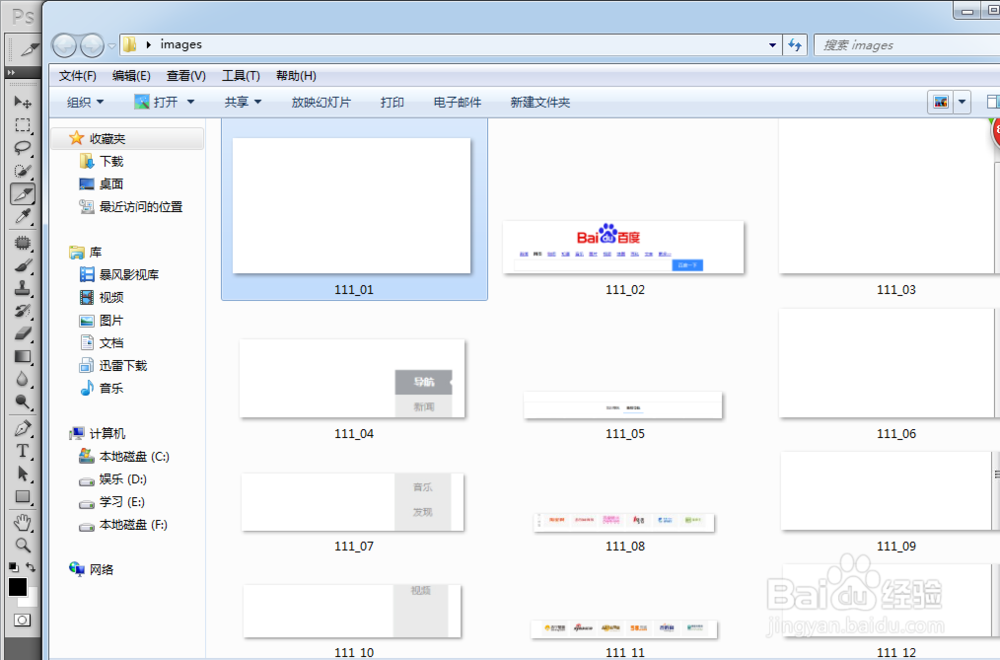The image size is (1000, 660).
Task: Toggle Quick Mask mode
Action: (22, 620)
